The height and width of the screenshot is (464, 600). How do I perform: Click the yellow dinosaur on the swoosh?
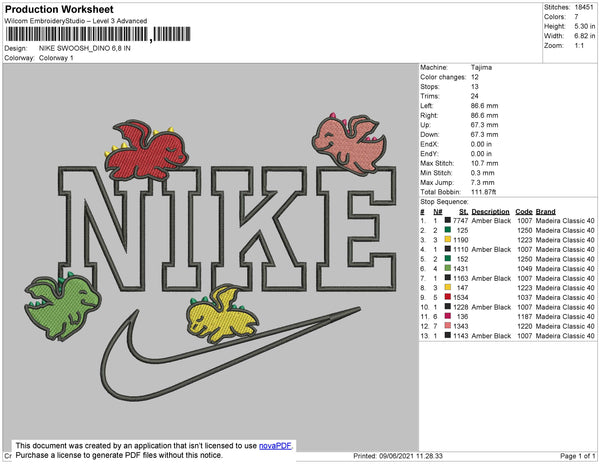222,314
